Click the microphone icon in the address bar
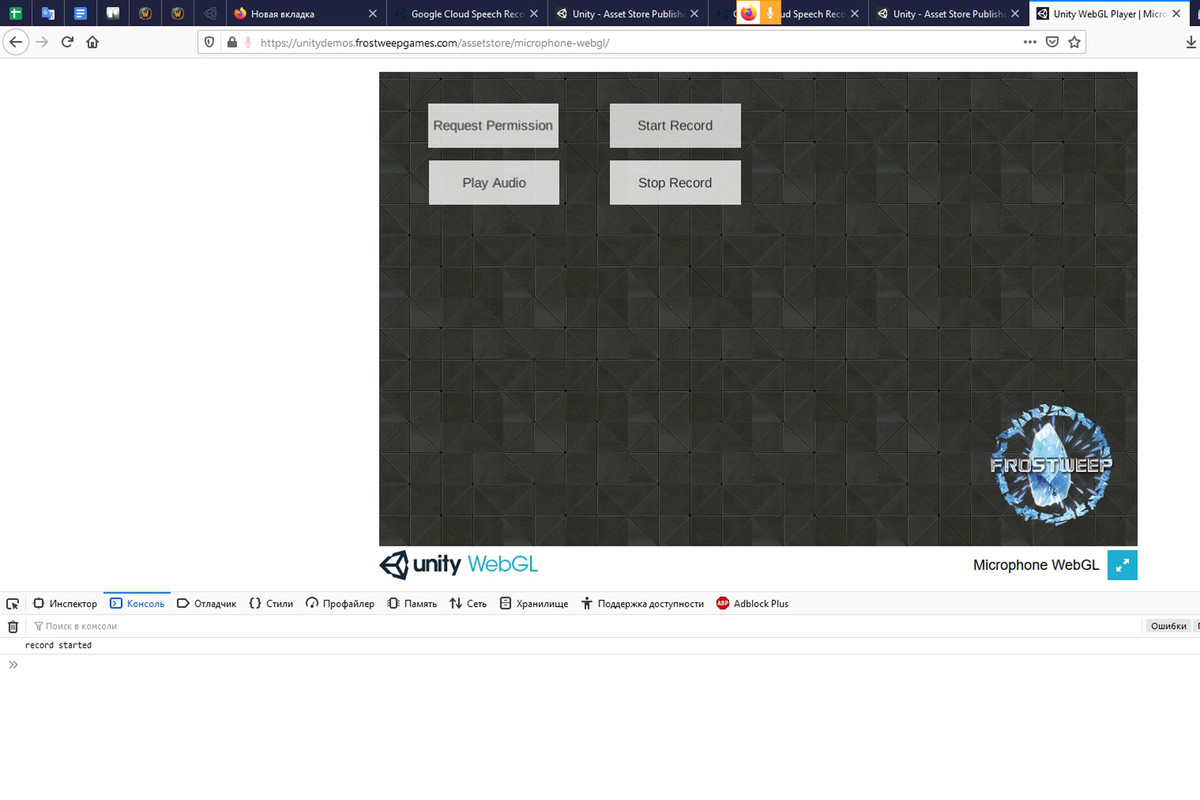1200x800 pixels. (246, 42)
